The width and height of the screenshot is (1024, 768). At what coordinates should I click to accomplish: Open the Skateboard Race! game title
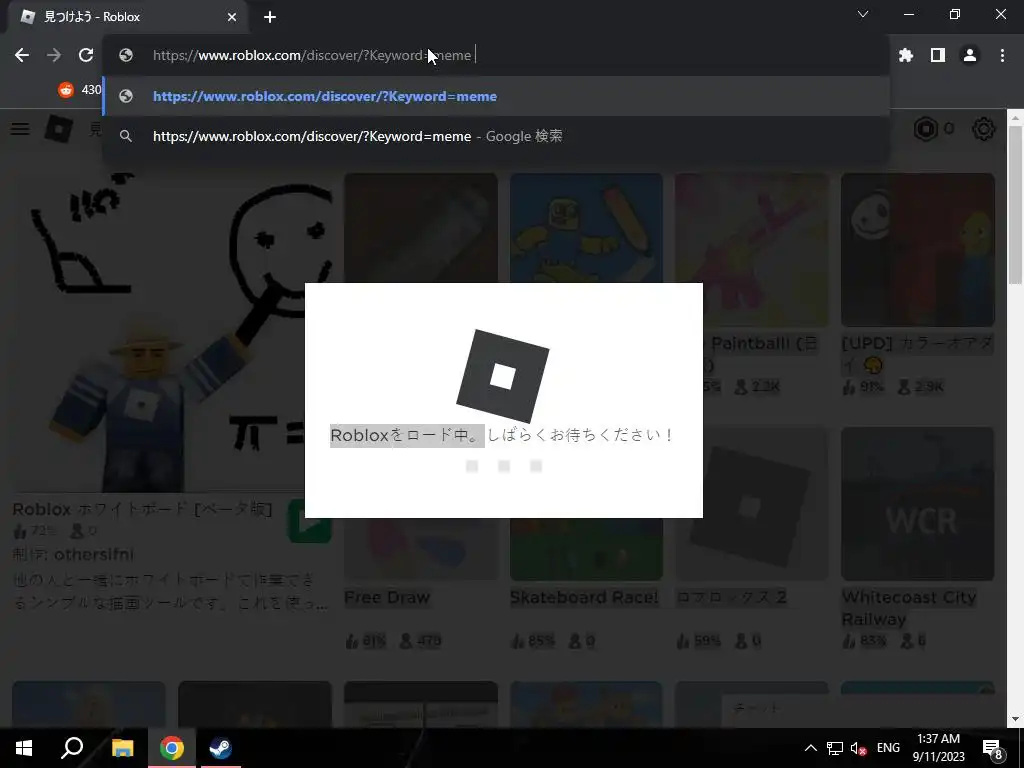pyautogui.click(x=584, y=597)
